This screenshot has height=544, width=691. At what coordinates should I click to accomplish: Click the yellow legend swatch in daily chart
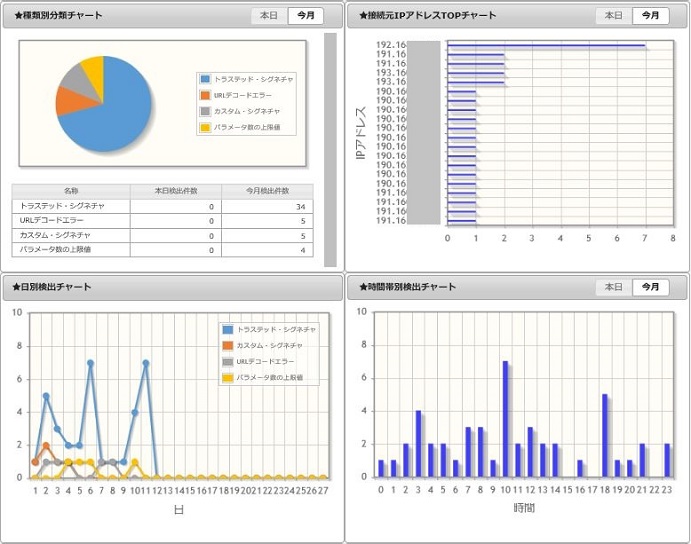[x=228, y=378]
